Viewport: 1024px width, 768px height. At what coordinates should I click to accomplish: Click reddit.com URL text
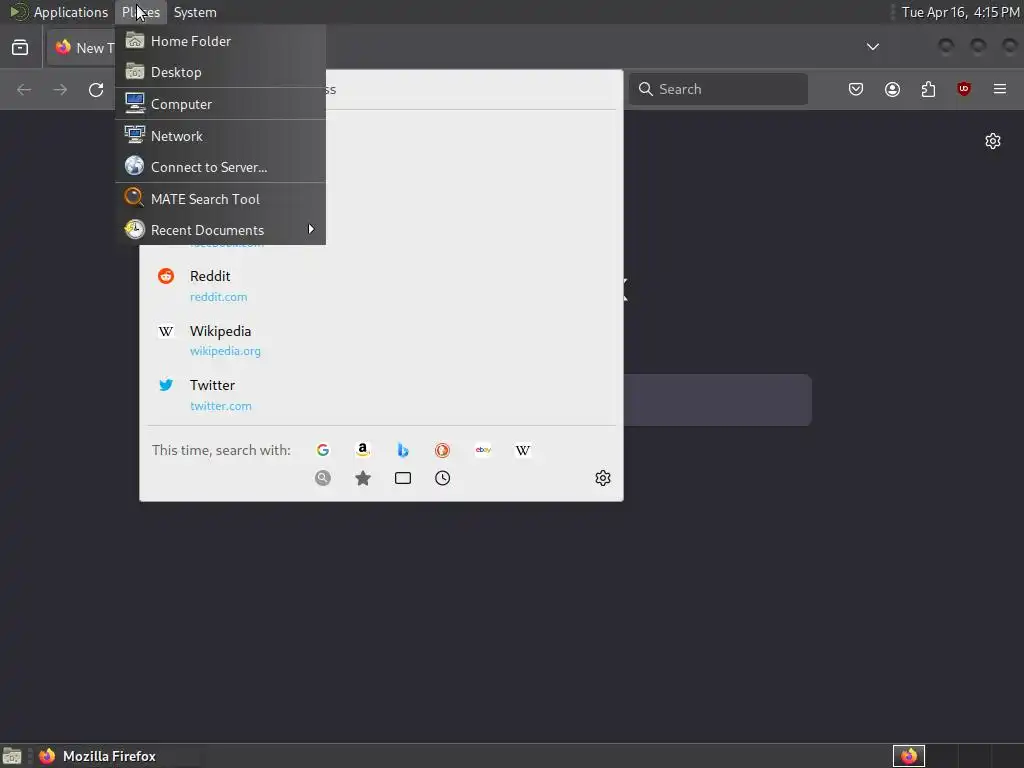coord(218,296)
